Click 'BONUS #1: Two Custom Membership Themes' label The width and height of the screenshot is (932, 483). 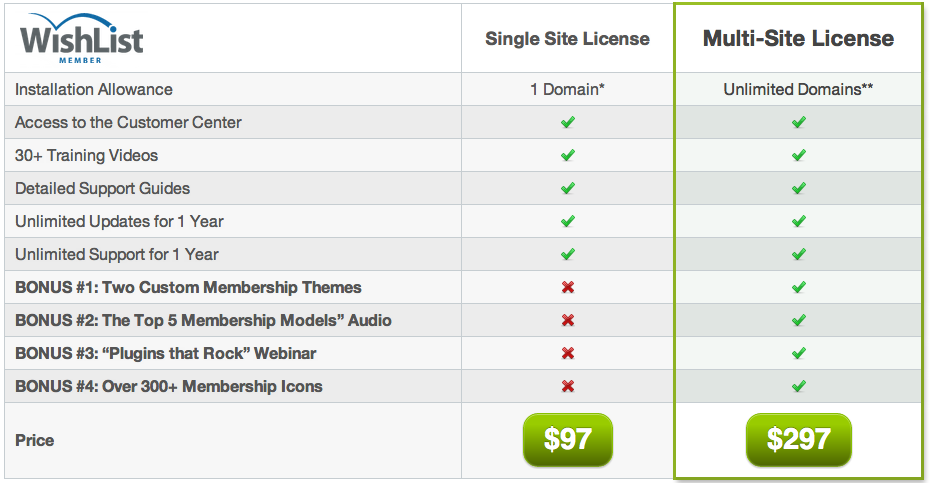(188, 288)
